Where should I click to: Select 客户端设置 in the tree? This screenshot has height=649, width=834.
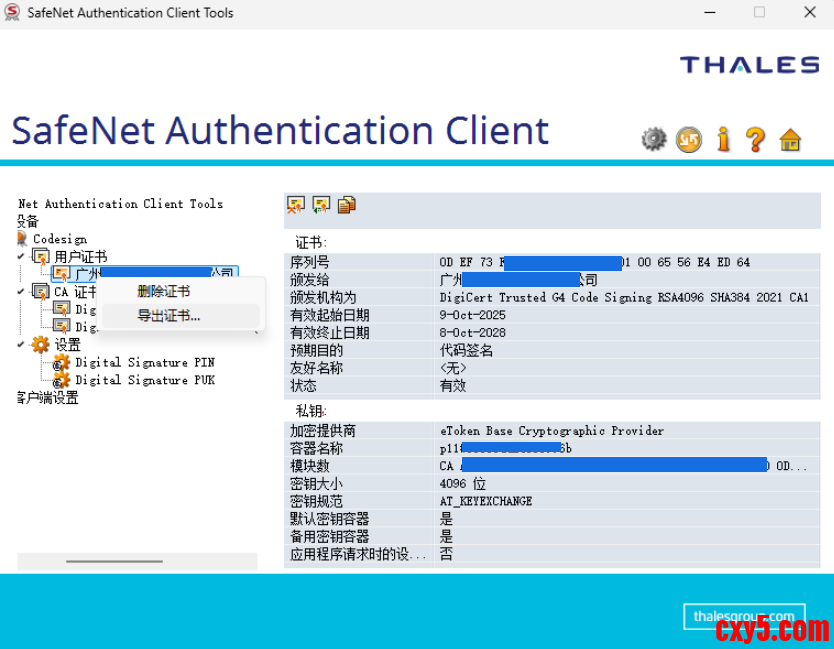(x=47, y=398)
